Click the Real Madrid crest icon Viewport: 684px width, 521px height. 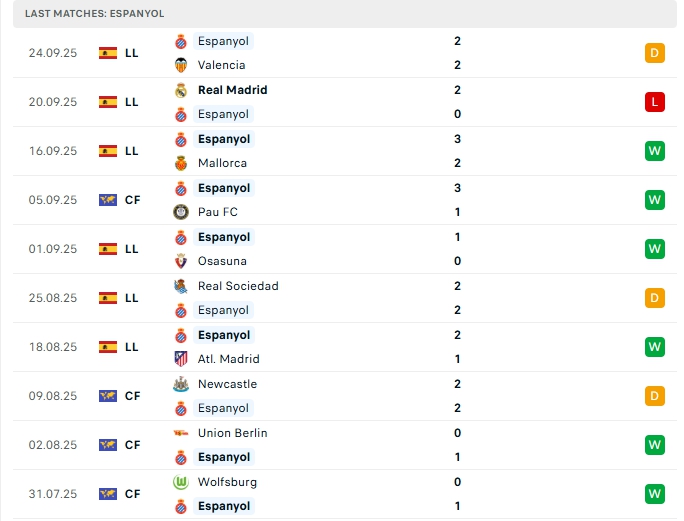tap(181, 90)
